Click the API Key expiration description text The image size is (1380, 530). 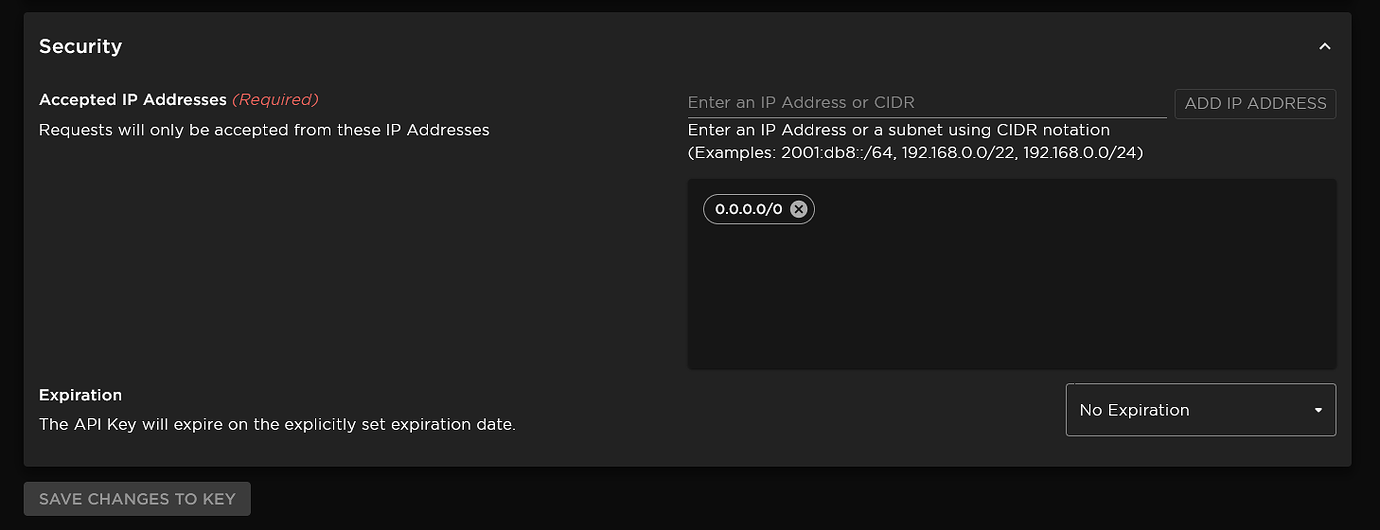click(277, 424)
